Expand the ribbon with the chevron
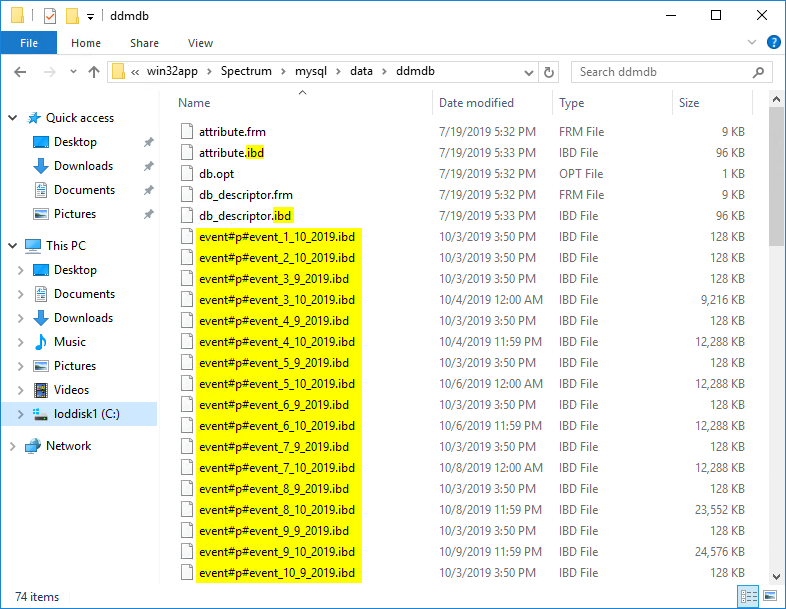786x609 pixels. coord(752,43)
